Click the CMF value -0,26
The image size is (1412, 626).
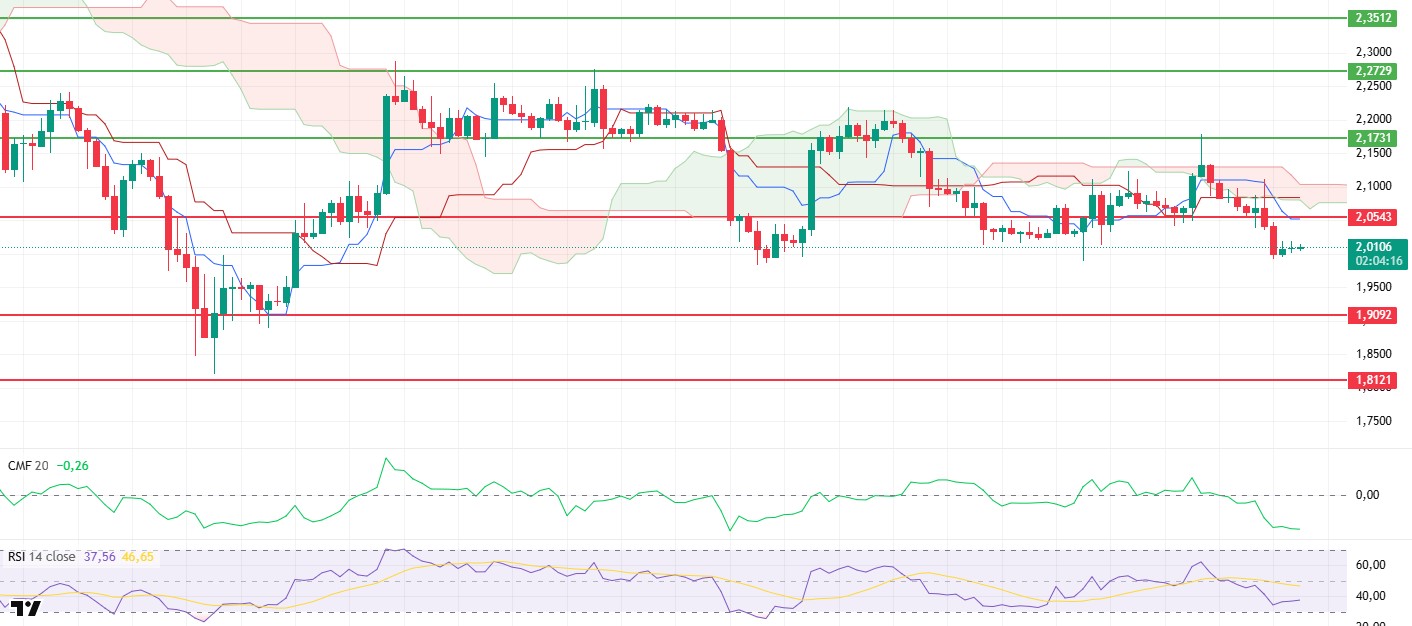(73, 465)
